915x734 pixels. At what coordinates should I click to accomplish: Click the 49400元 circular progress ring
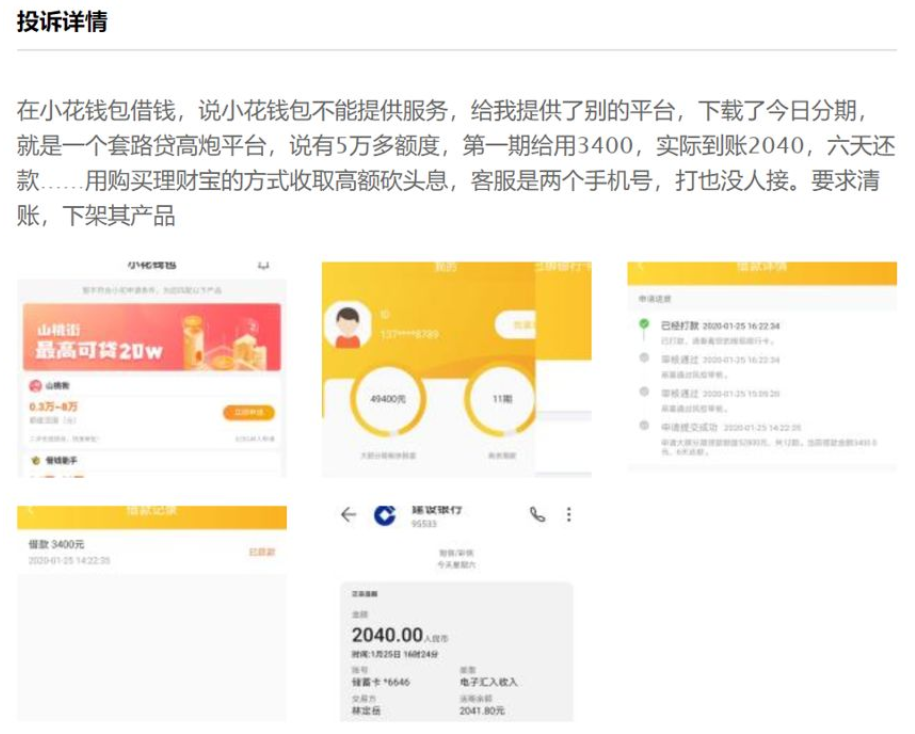coord(388,399)
